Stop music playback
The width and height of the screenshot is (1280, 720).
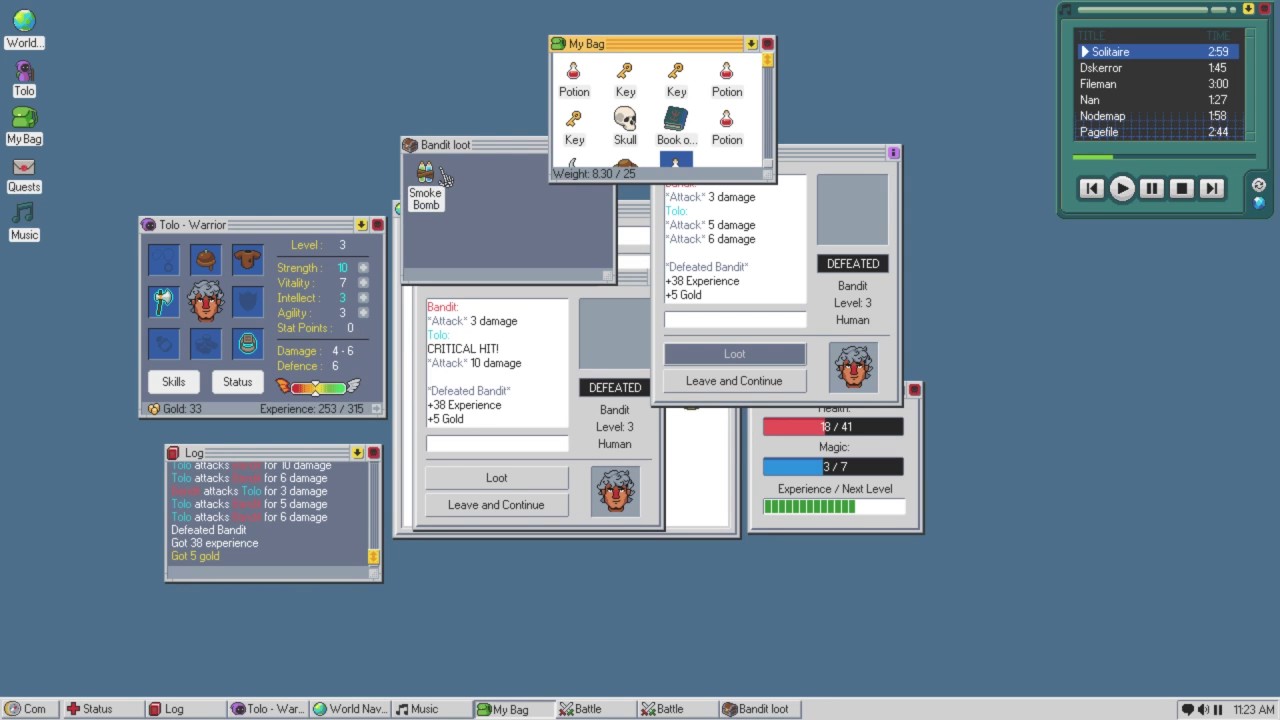click(x=1182, y=188)
